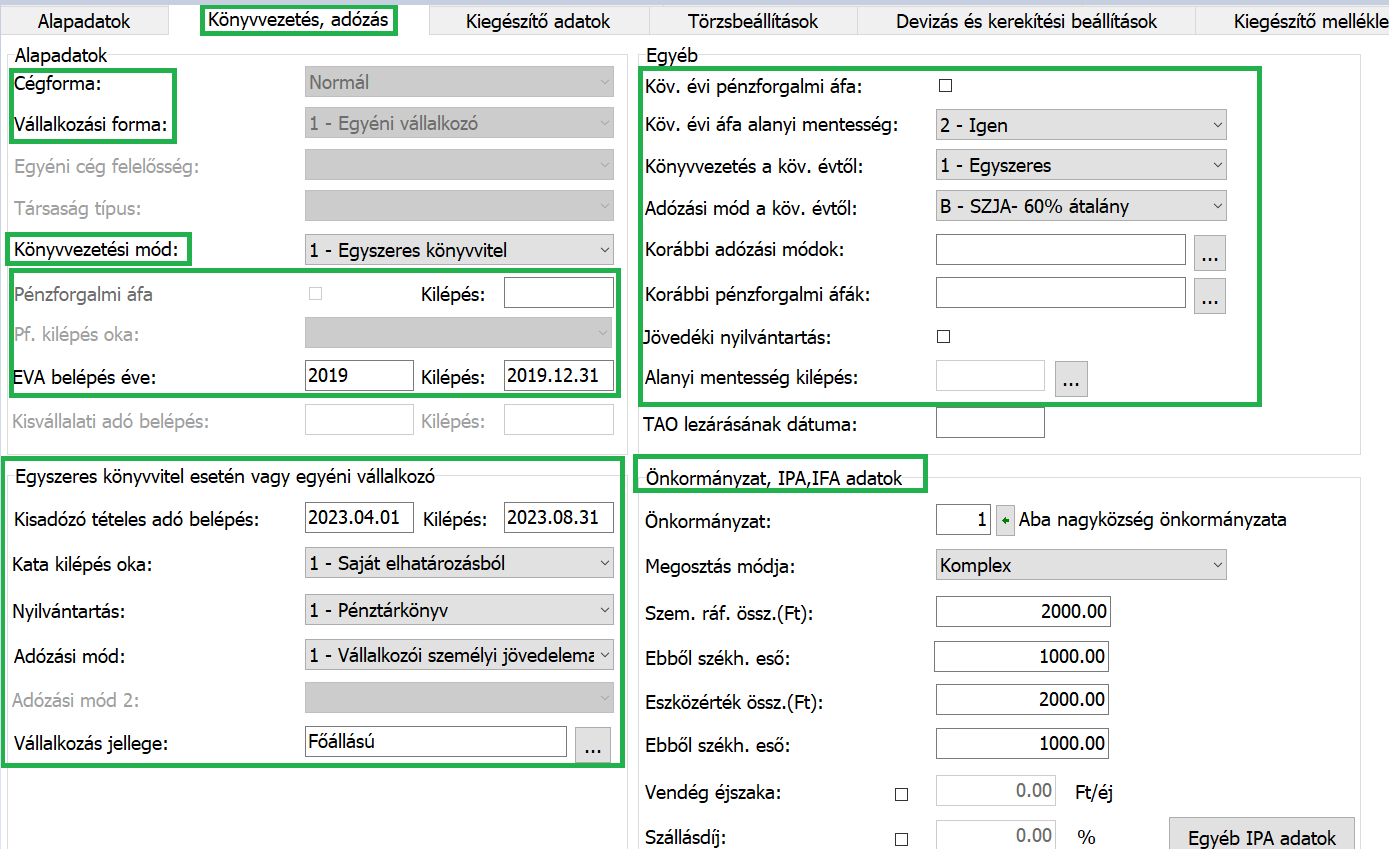Click the Egyéni cég felelősség dropdown
Viewport: 1389px width, 849px height.
coord(459,165)
